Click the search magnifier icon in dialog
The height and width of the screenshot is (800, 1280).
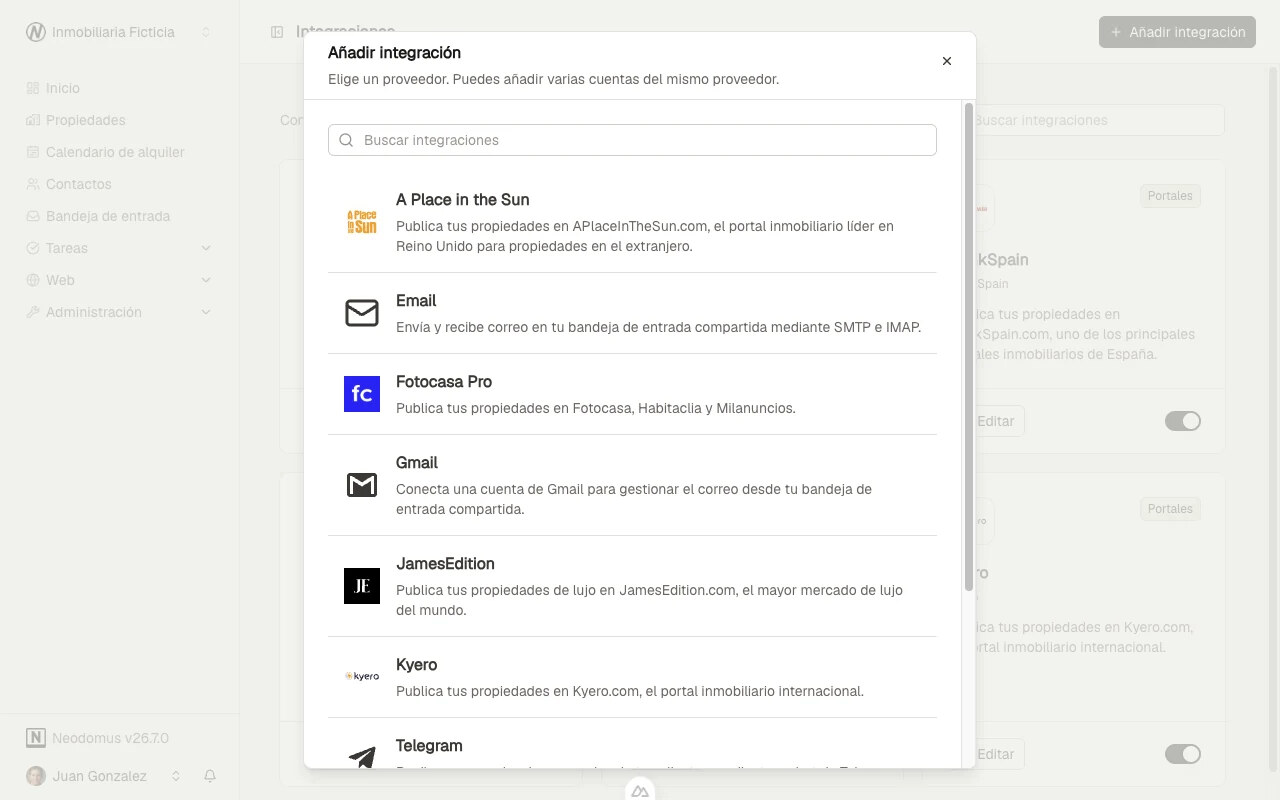point(346,140)
